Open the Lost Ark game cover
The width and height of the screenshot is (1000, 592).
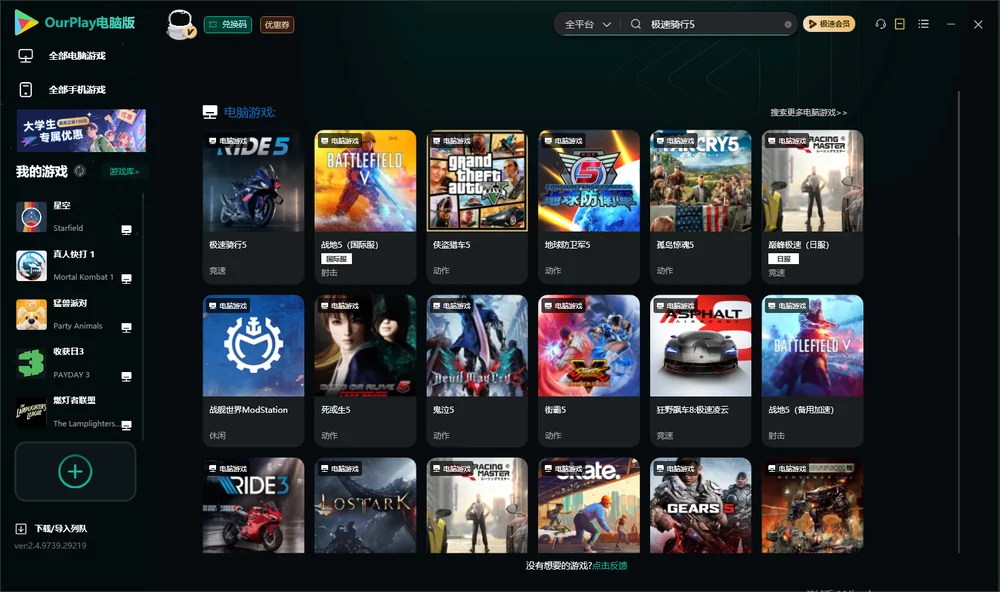[x=365, y=505]
